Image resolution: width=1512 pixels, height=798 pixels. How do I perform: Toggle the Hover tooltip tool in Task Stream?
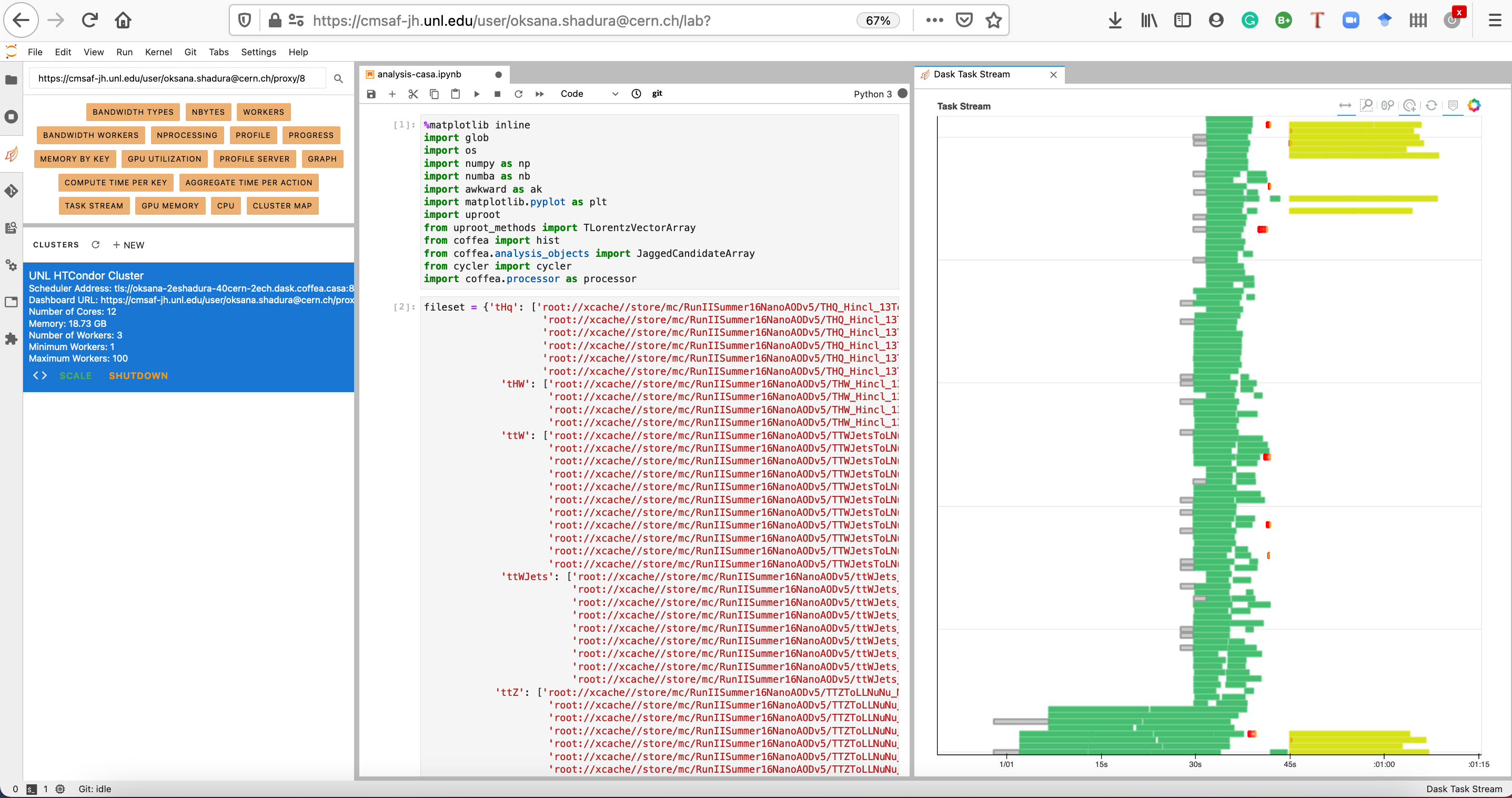pyautogui.click(x=1453, y=106)
